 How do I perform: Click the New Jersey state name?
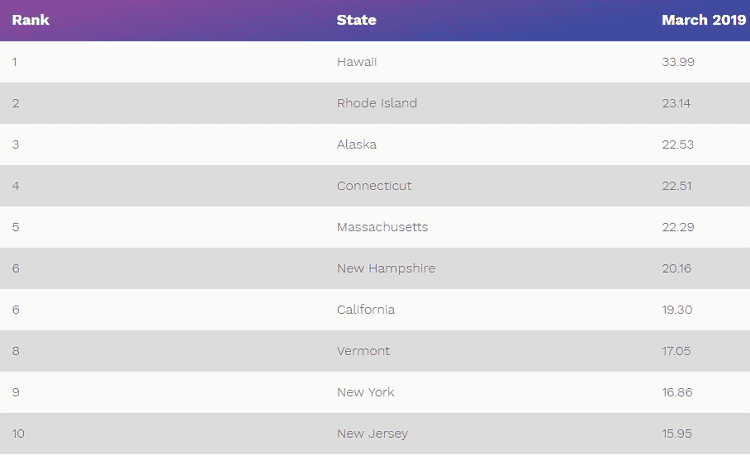[x=372, y=433]
